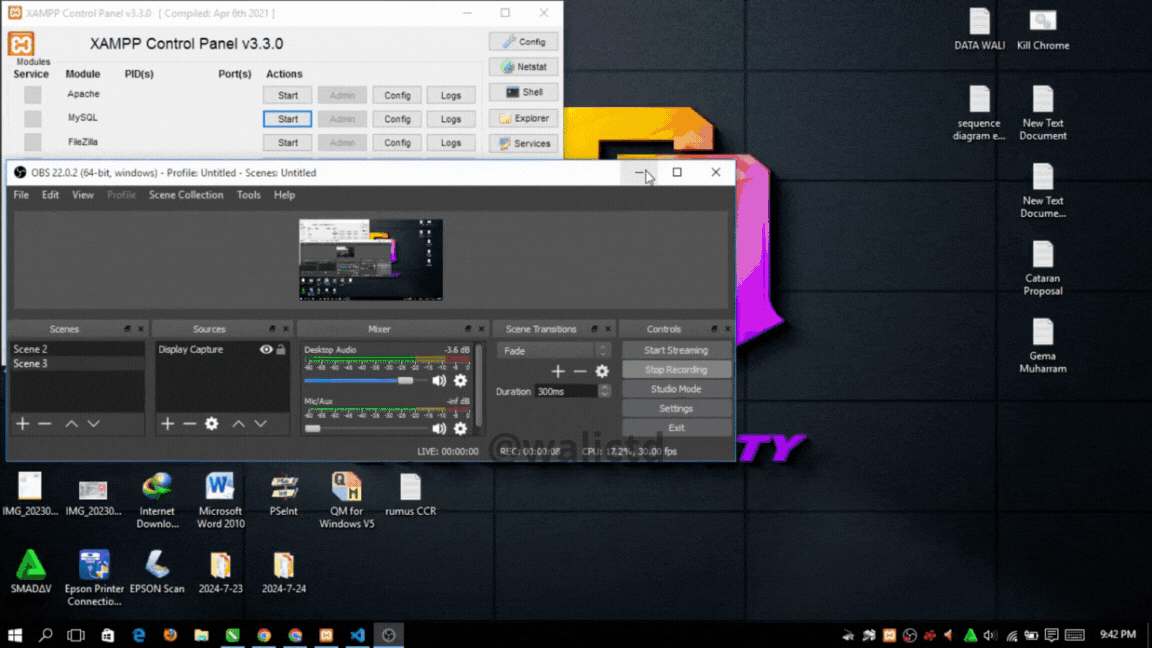Image resolution: width=1152 pixels, height=648 pixels.
Task: Open Internet Download Manager desktop icon
Action: pos(156,500)
